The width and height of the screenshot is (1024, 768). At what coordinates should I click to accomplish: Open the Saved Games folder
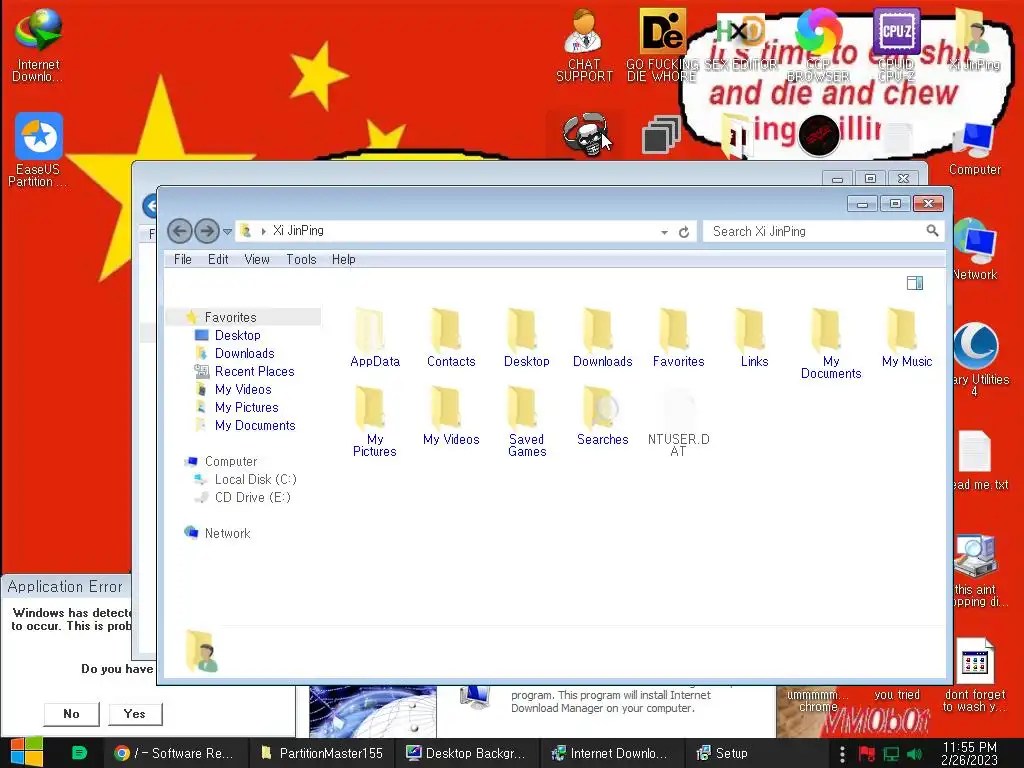tap(526, 422)
